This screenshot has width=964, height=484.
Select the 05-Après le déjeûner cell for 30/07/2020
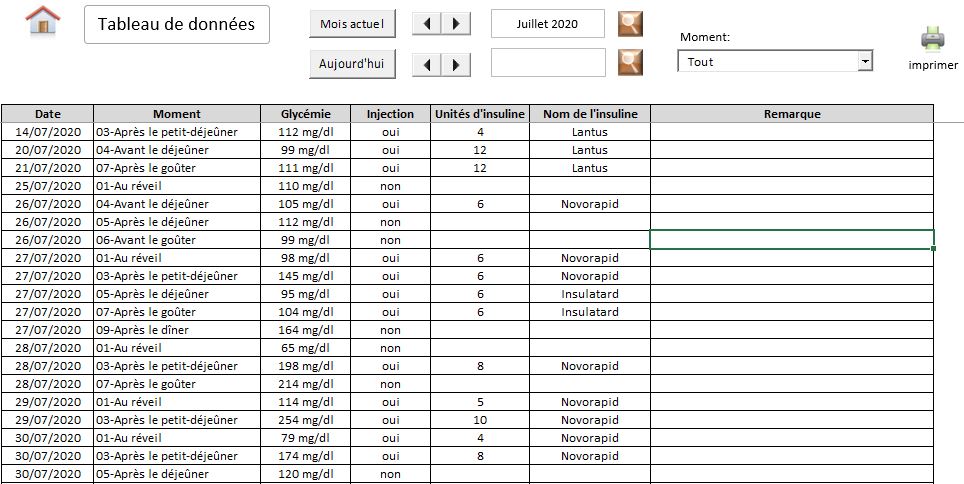click(177, 474)
